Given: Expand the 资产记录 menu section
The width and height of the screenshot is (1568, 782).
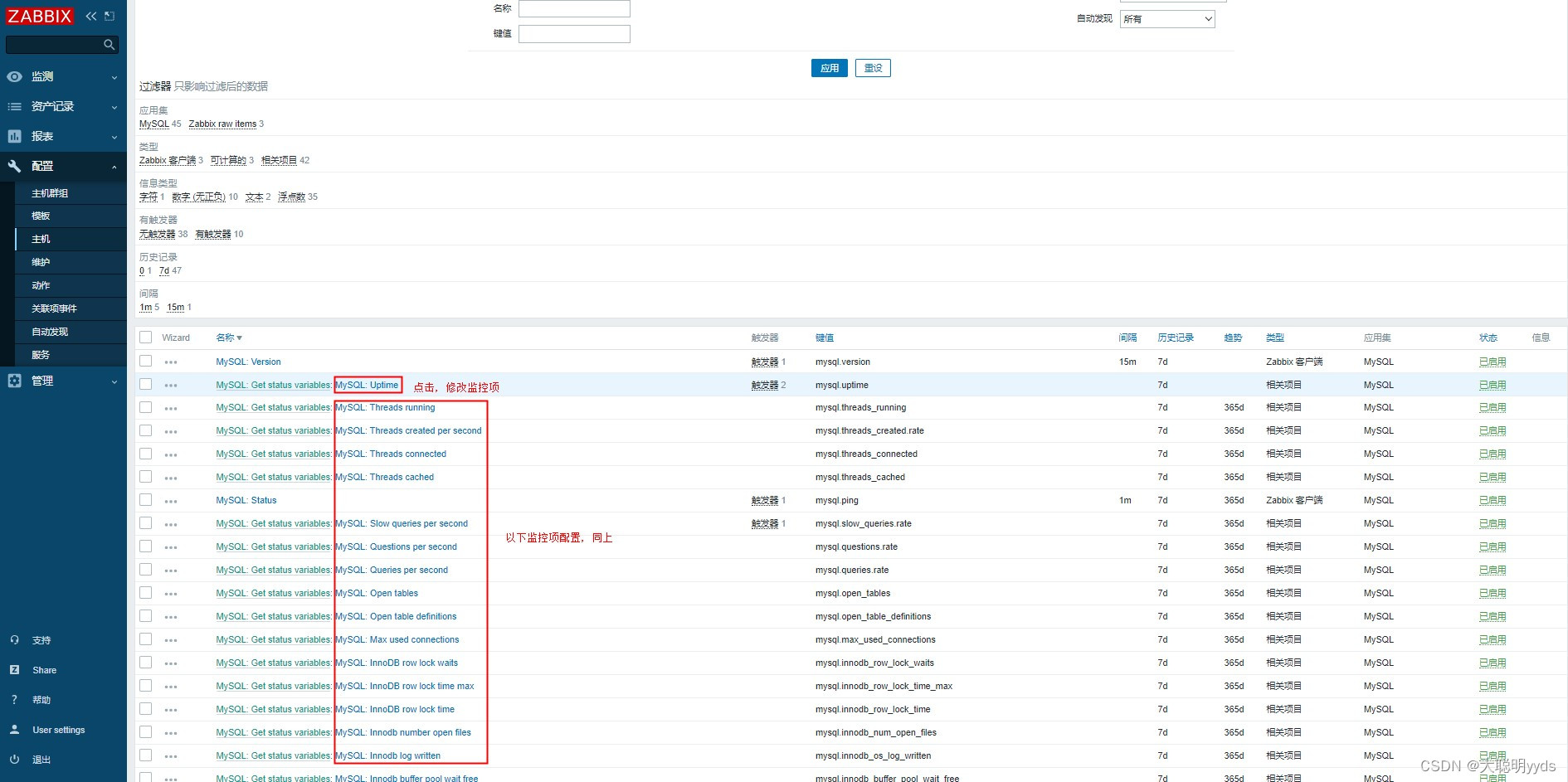Looking at the screenshot, I should (114, 107).
